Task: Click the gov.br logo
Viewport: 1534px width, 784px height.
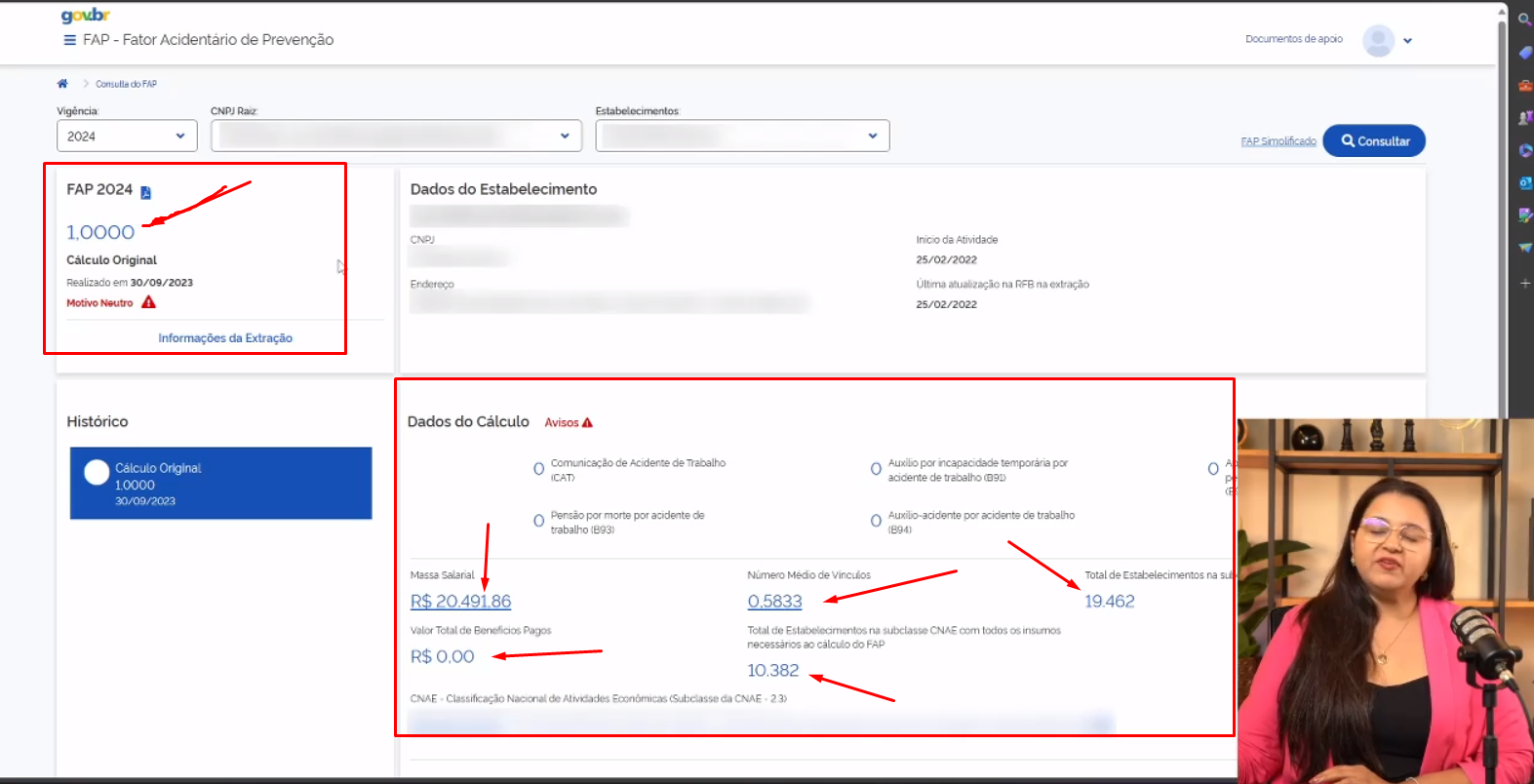Action: (85, 16)
